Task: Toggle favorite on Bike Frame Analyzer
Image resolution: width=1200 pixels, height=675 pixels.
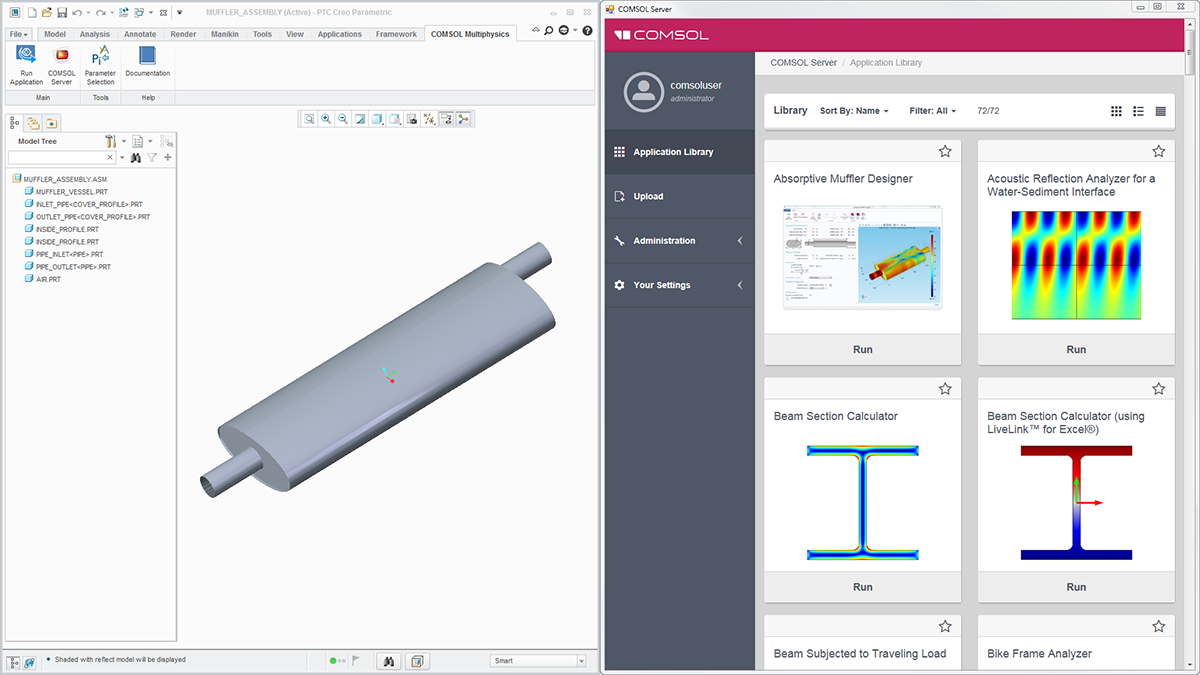Action: pyautogui.click(x=1158, y=626)
